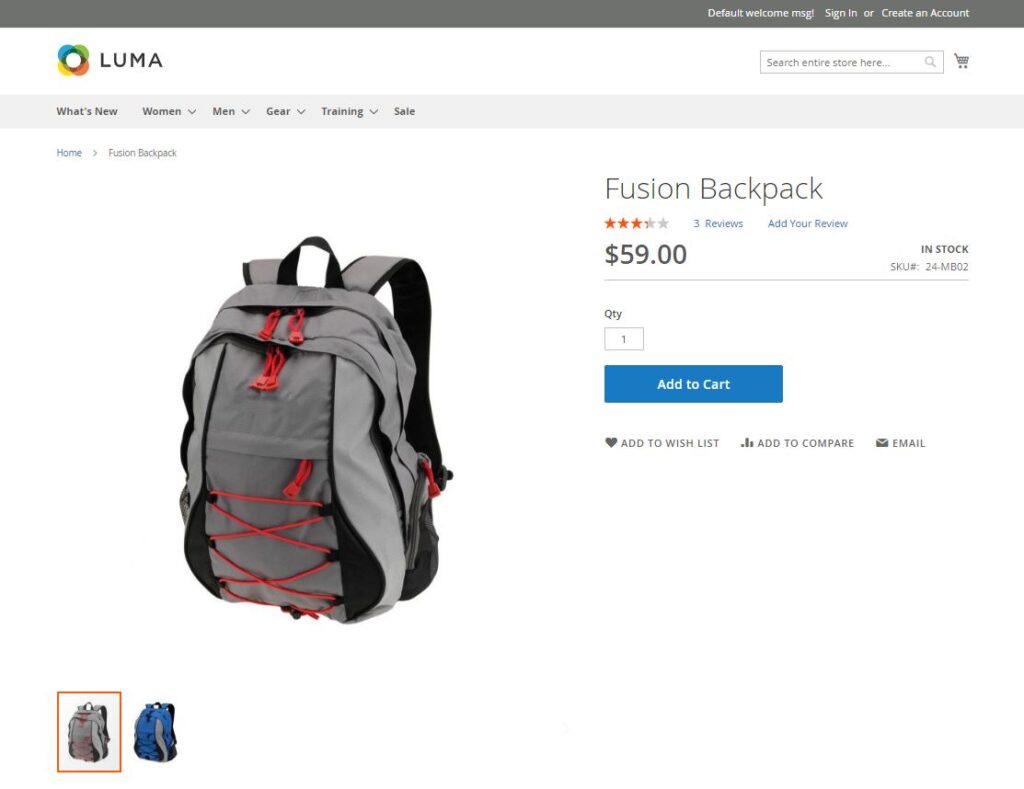This screenshot has width=1024, height=789.
Task: Click the heart Add to Wish List icon
Action: pyautogui.click(x=611, y=442)
